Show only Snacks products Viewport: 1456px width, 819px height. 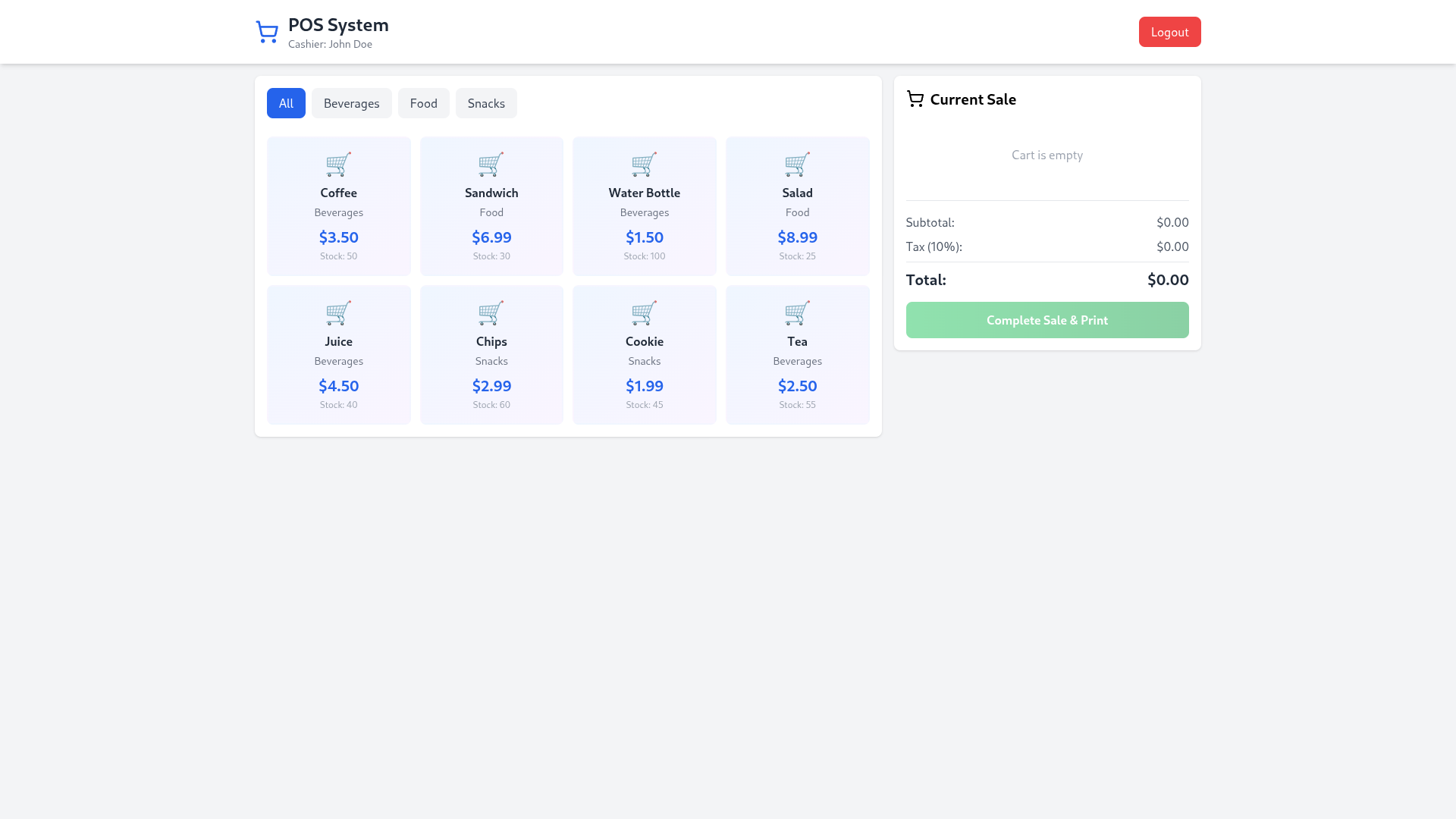pyautogui.click(x=486, y=103)
